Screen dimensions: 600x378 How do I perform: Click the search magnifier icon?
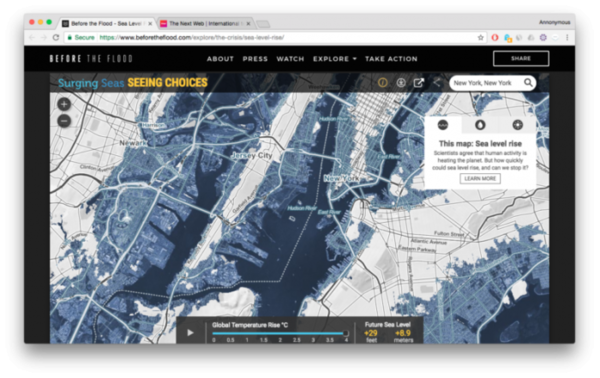tap(528, 83)
